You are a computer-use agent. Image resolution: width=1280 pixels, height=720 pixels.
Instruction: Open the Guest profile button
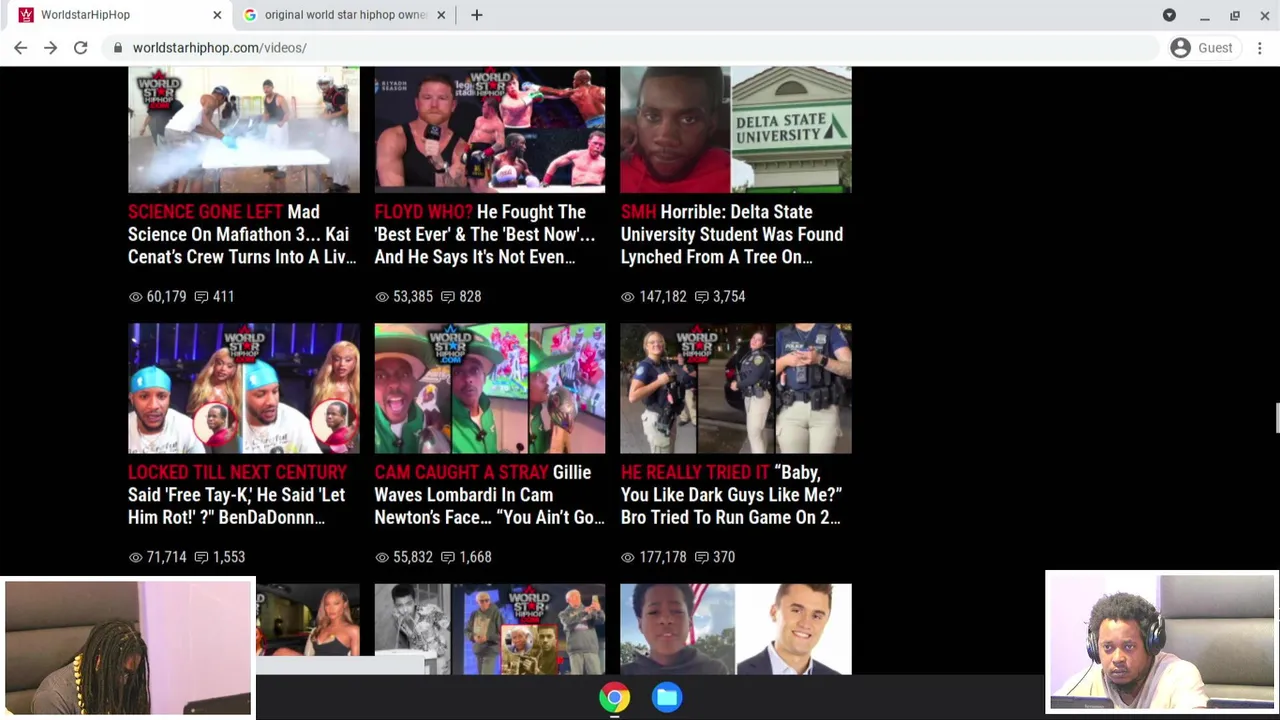[x=1202, y=48]
